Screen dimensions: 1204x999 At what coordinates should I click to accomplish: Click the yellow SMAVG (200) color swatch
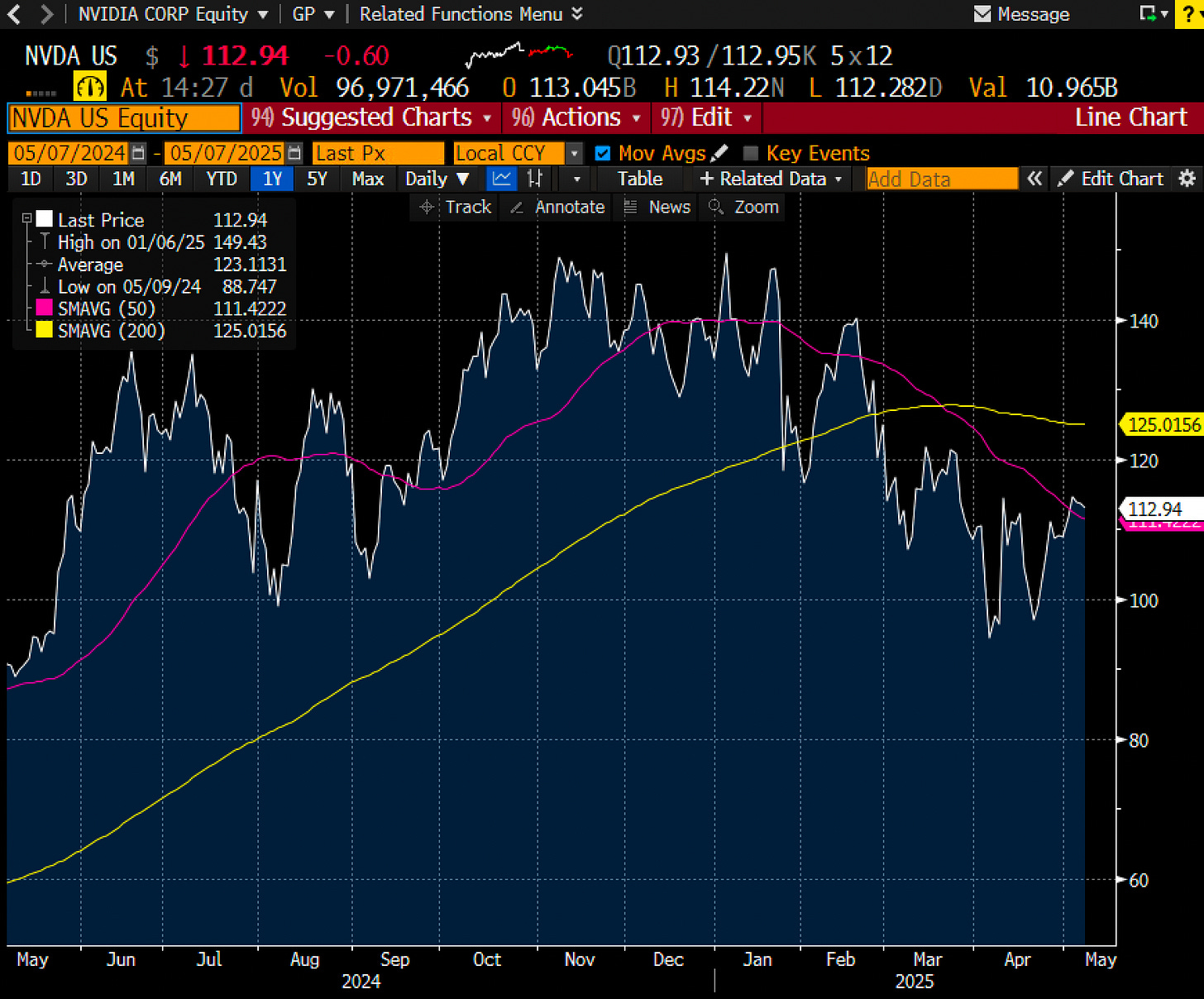point(44,330)
